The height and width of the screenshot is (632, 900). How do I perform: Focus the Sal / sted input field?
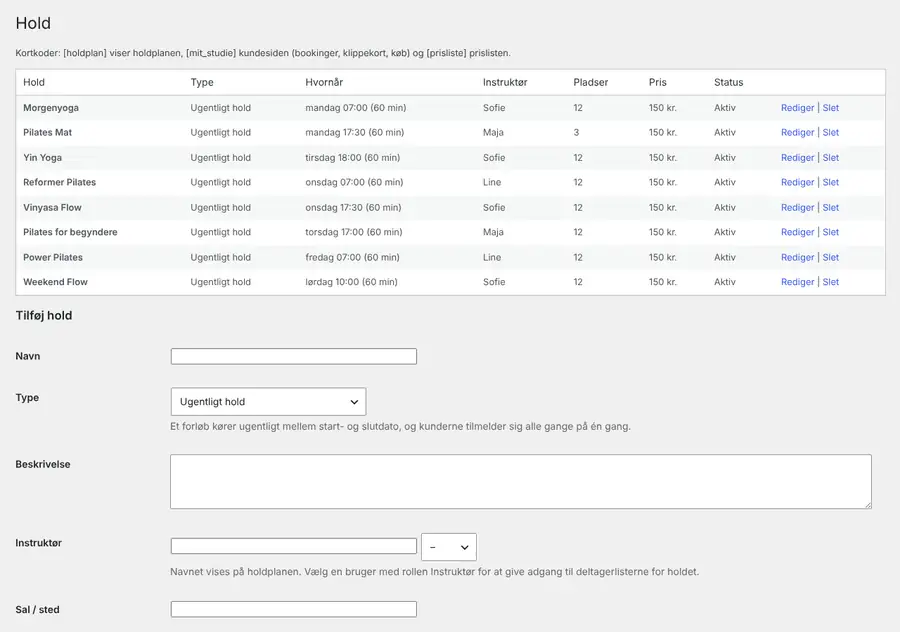[x=293, y=609]
